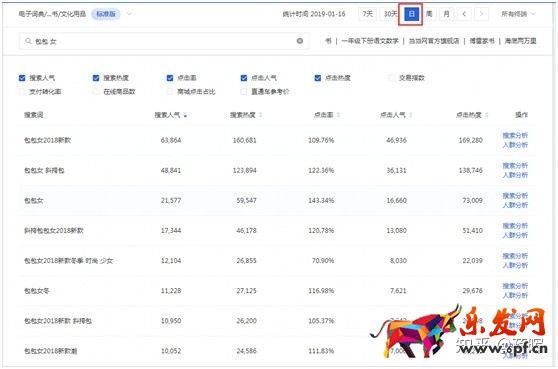Open 搜索分析 for 包包女2018新款

pos(515,136)
